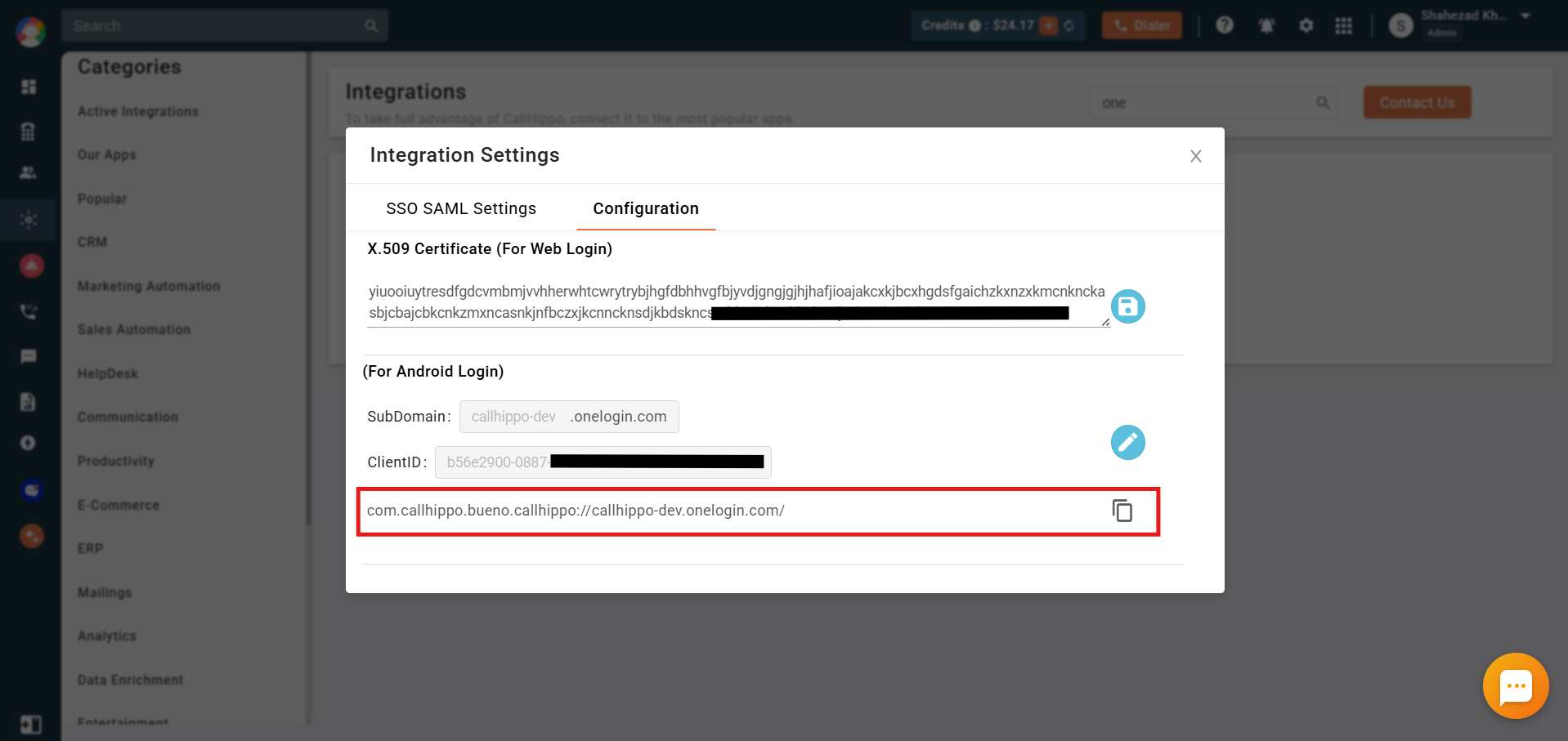Open the messages icon in left sidebar
Image resolution: width=1568 pixels, height=741 pixels.
(29, 356)
